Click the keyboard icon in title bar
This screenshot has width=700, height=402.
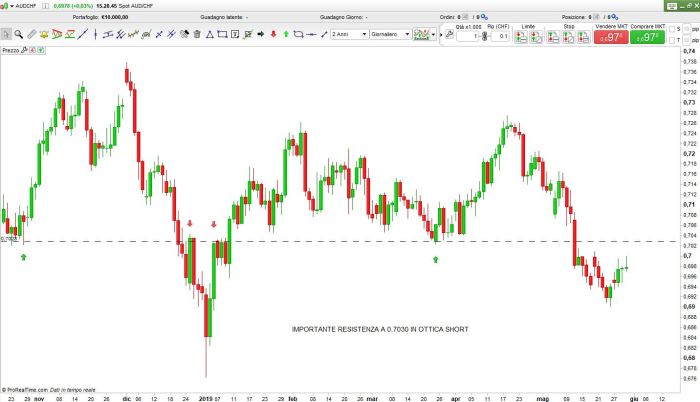672,6
